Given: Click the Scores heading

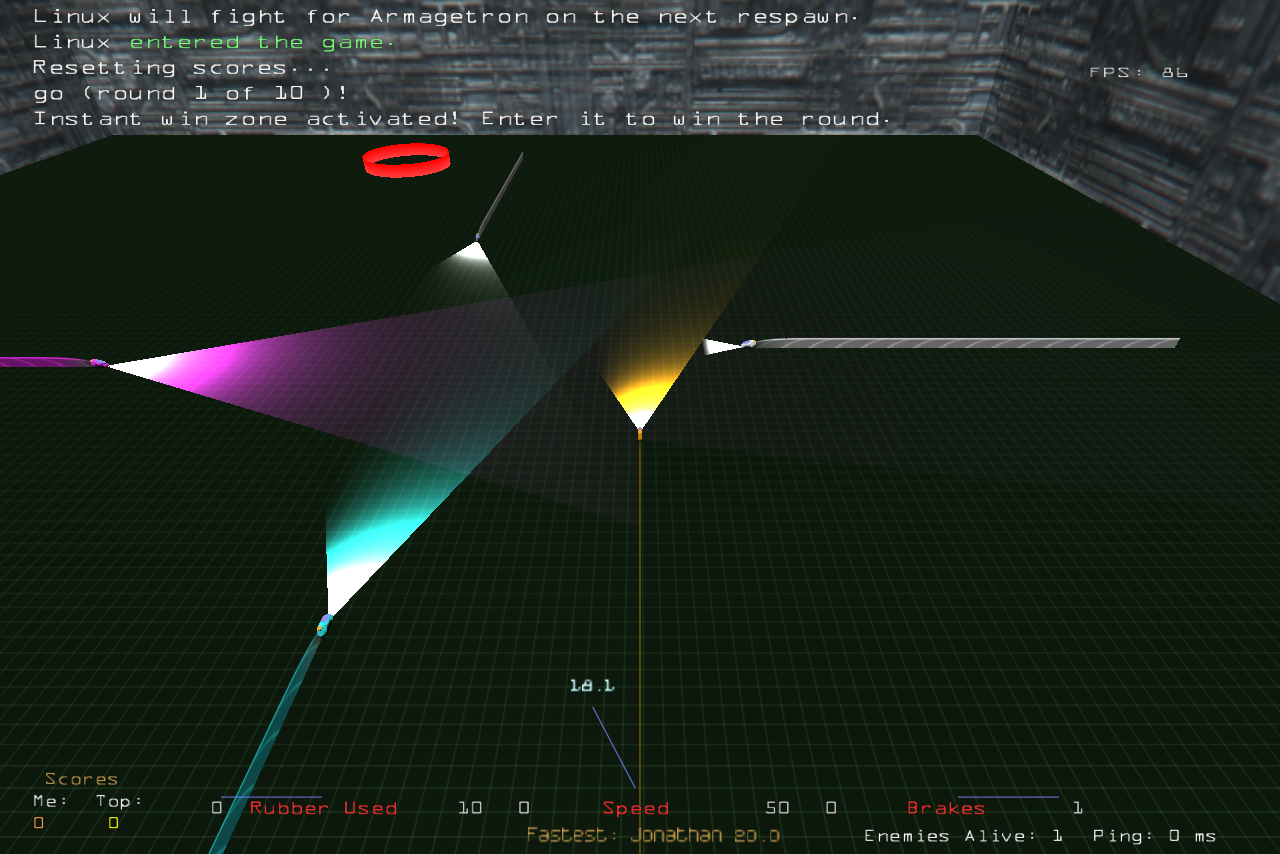Looking at the screenshot, I should (x=81, y=779).
